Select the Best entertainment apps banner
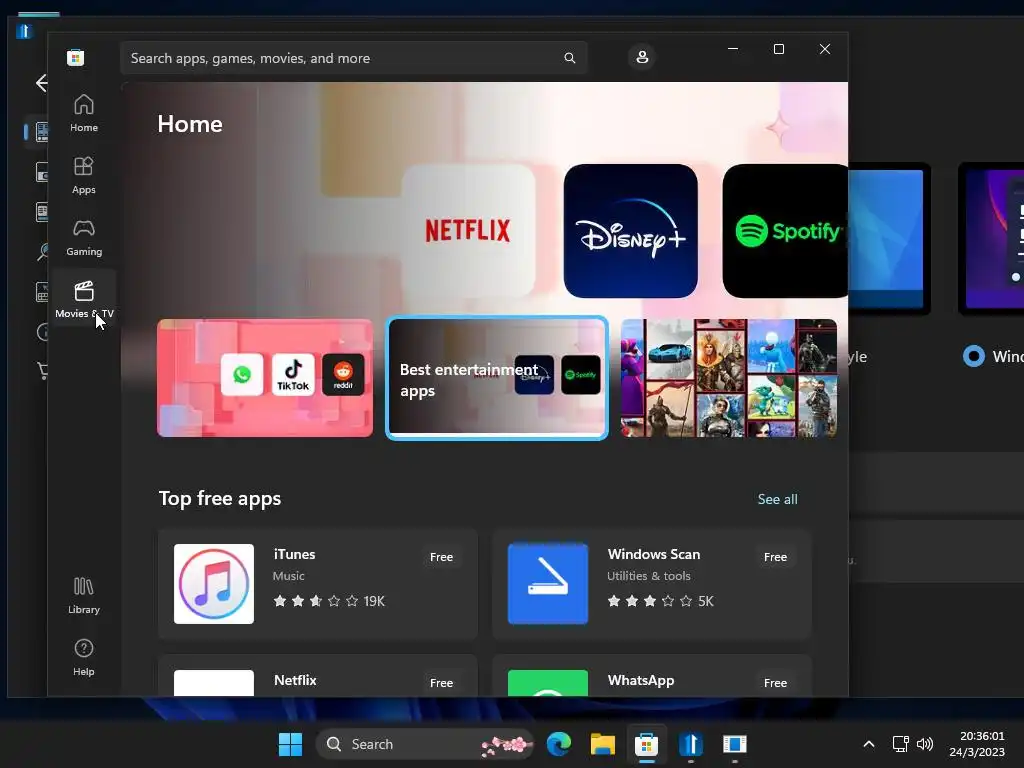1024x768 pixels. (x=497, y=378)
